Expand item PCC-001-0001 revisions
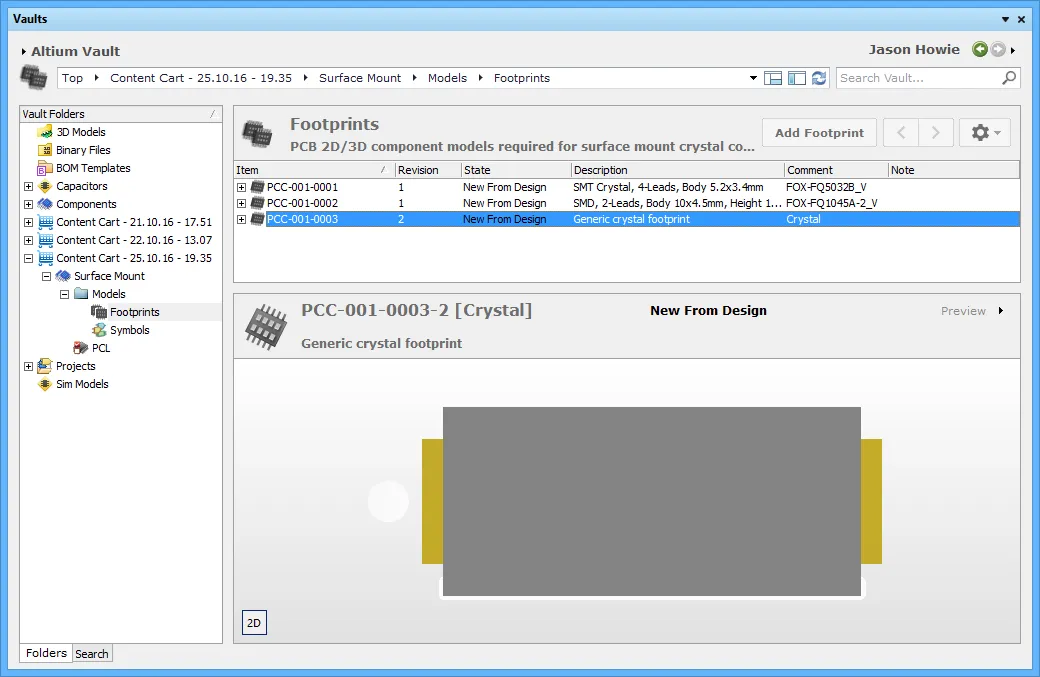1040x677 pixels. [241, 188]
